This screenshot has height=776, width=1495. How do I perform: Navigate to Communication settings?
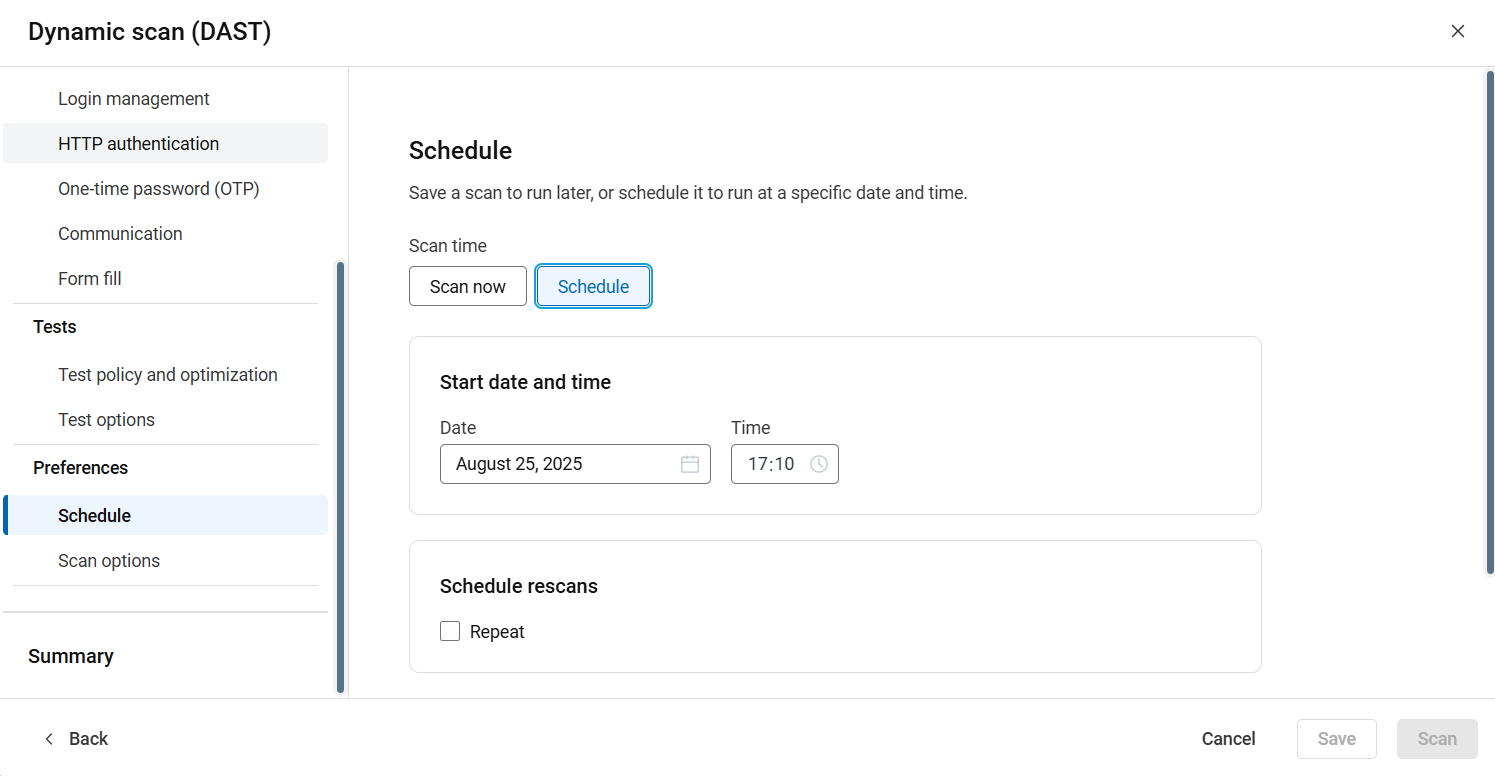coord(120,234)
